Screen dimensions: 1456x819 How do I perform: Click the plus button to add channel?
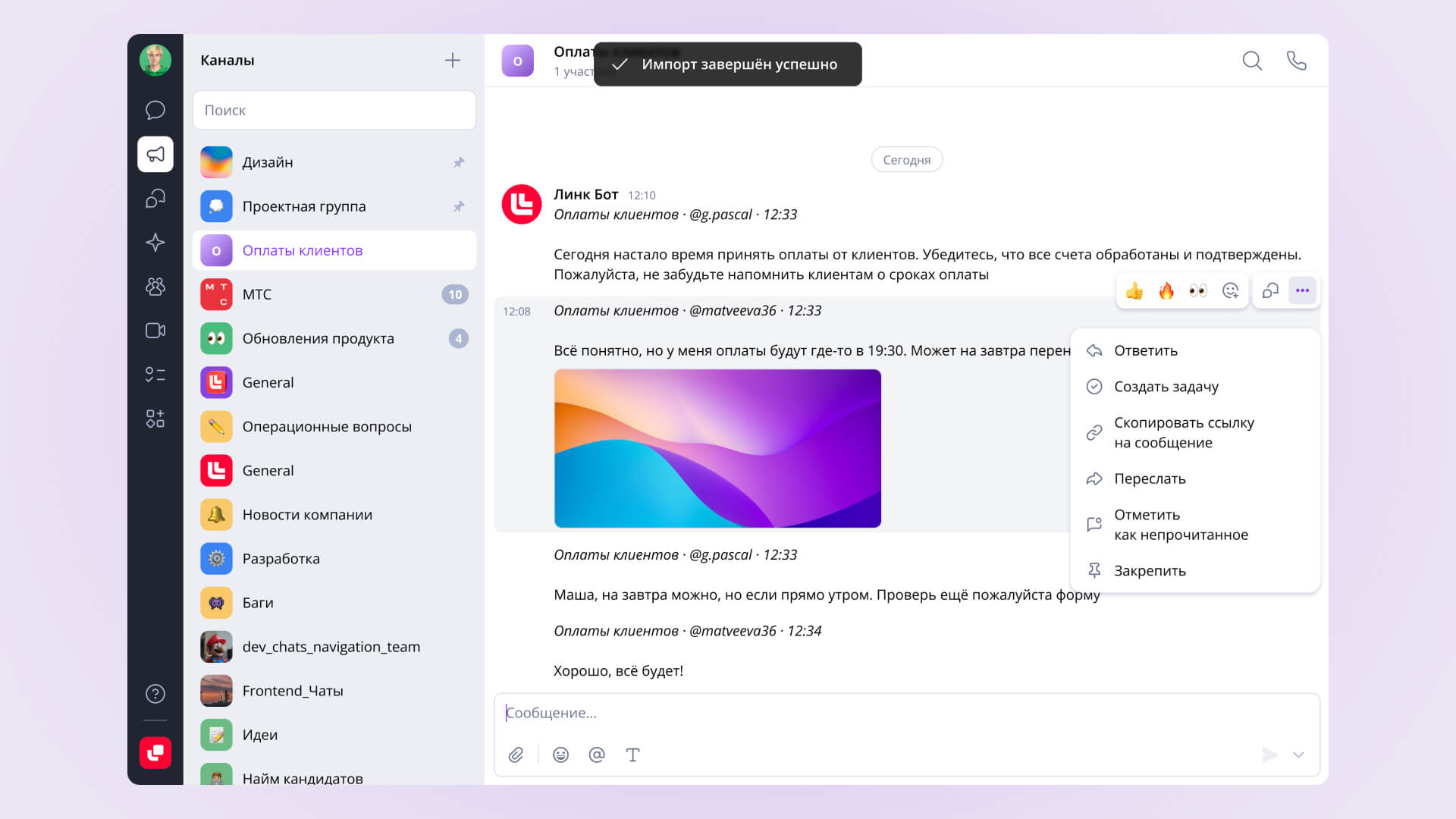tap(453, 61)
